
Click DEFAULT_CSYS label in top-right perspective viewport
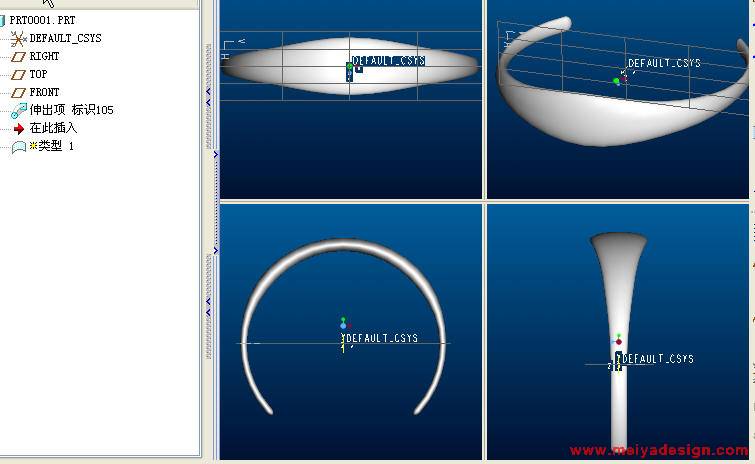(x=664, y=63)
